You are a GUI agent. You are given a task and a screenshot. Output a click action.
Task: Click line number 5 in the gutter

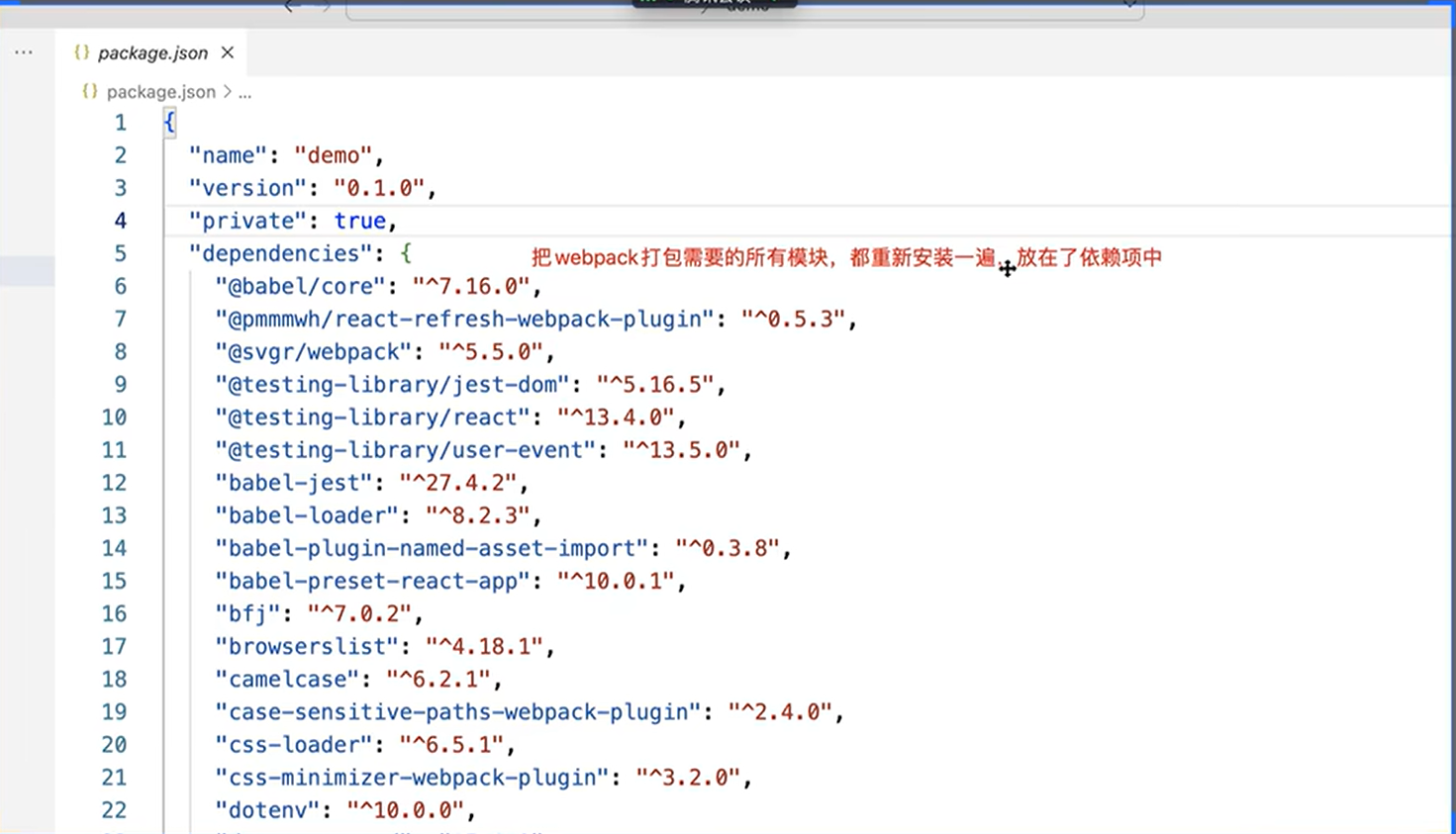pos(121,253)
